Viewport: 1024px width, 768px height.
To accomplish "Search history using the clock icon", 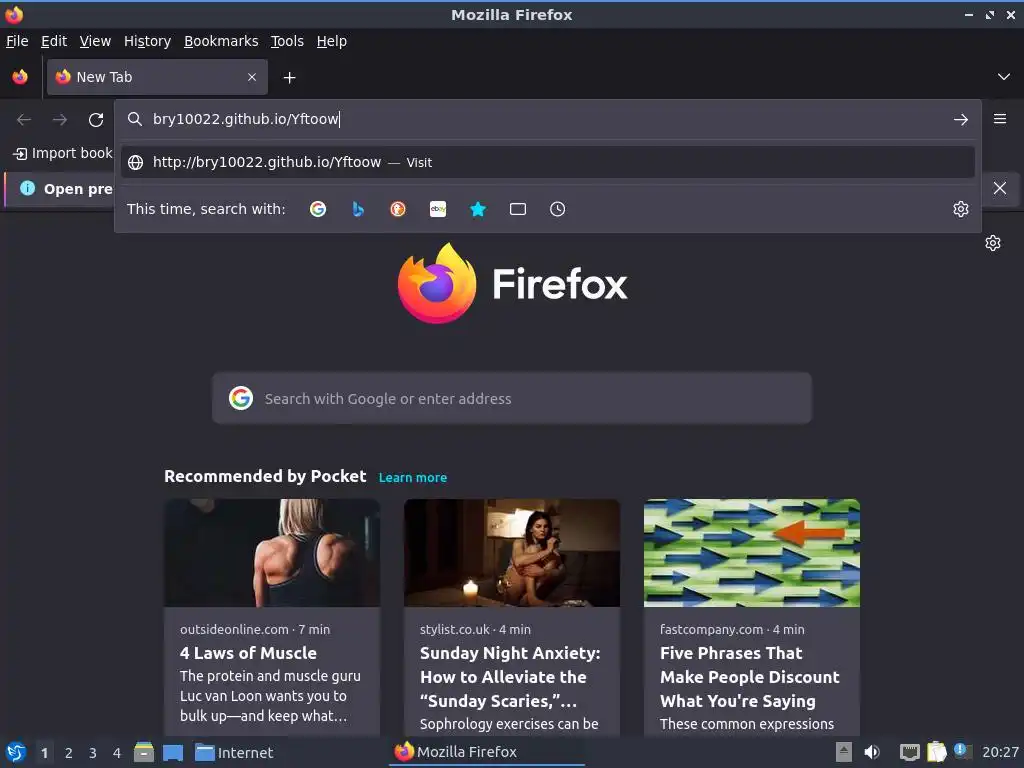I will [557, 209].
